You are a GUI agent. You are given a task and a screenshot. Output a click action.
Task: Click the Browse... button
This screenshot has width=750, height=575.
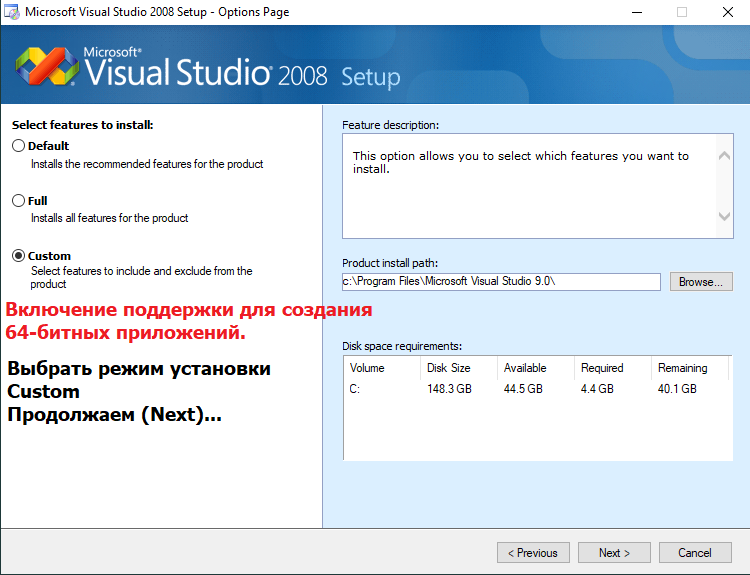pyautogui.click(x=701, y=282)
